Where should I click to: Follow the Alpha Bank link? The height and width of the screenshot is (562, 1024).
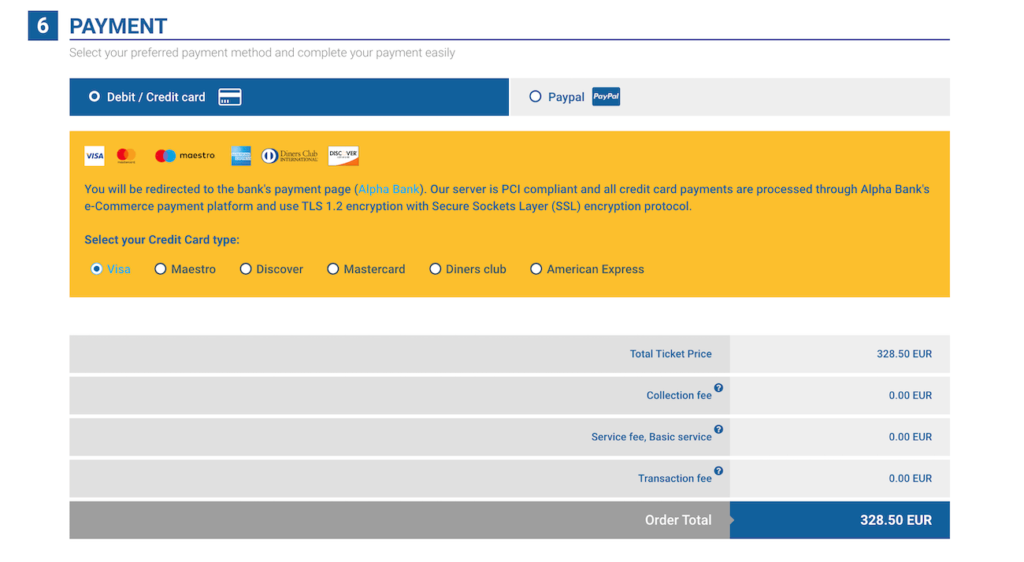coord(389,189)
